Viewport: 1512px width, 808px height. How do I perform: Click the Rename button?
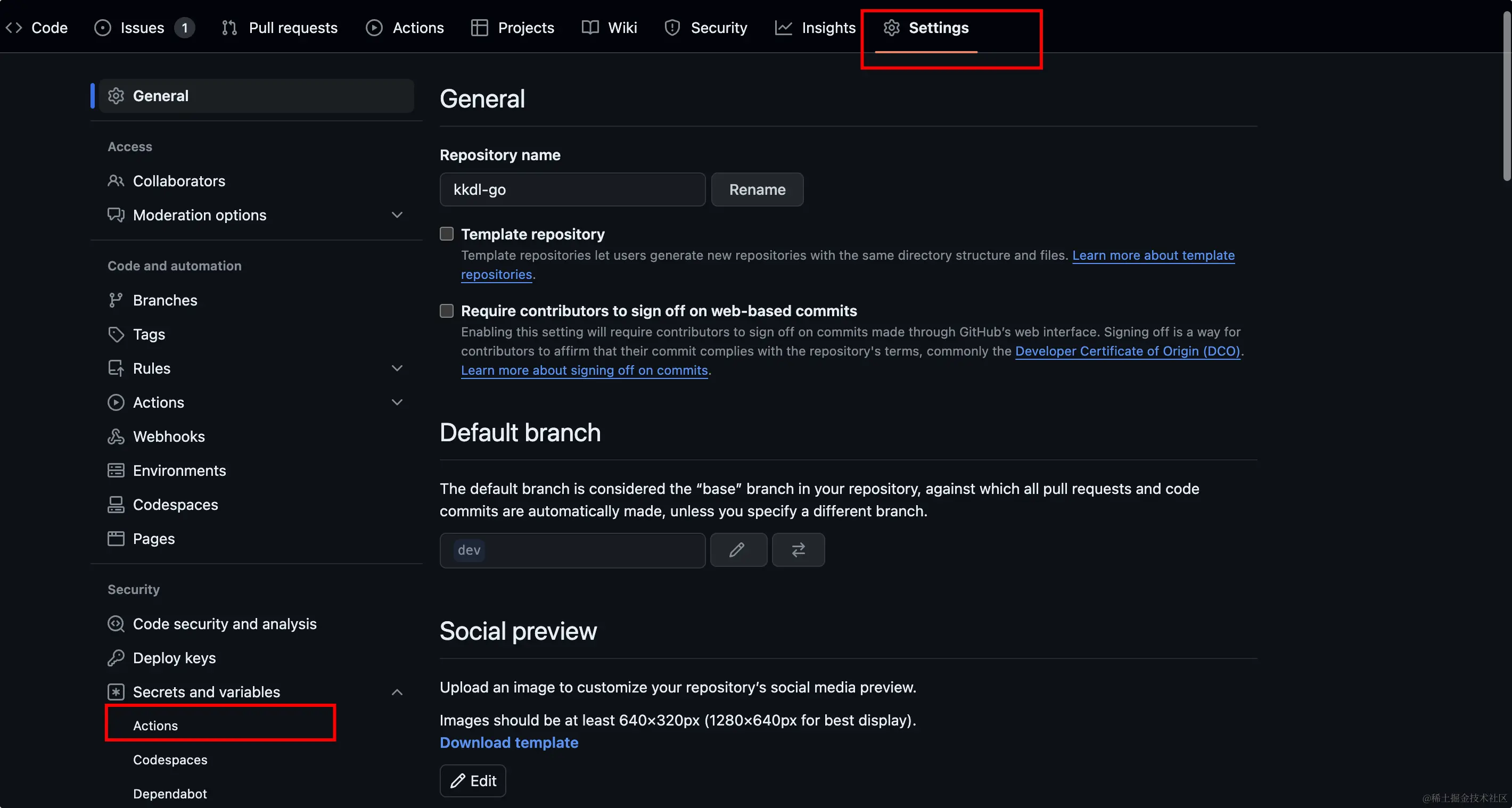coord(757,189)
